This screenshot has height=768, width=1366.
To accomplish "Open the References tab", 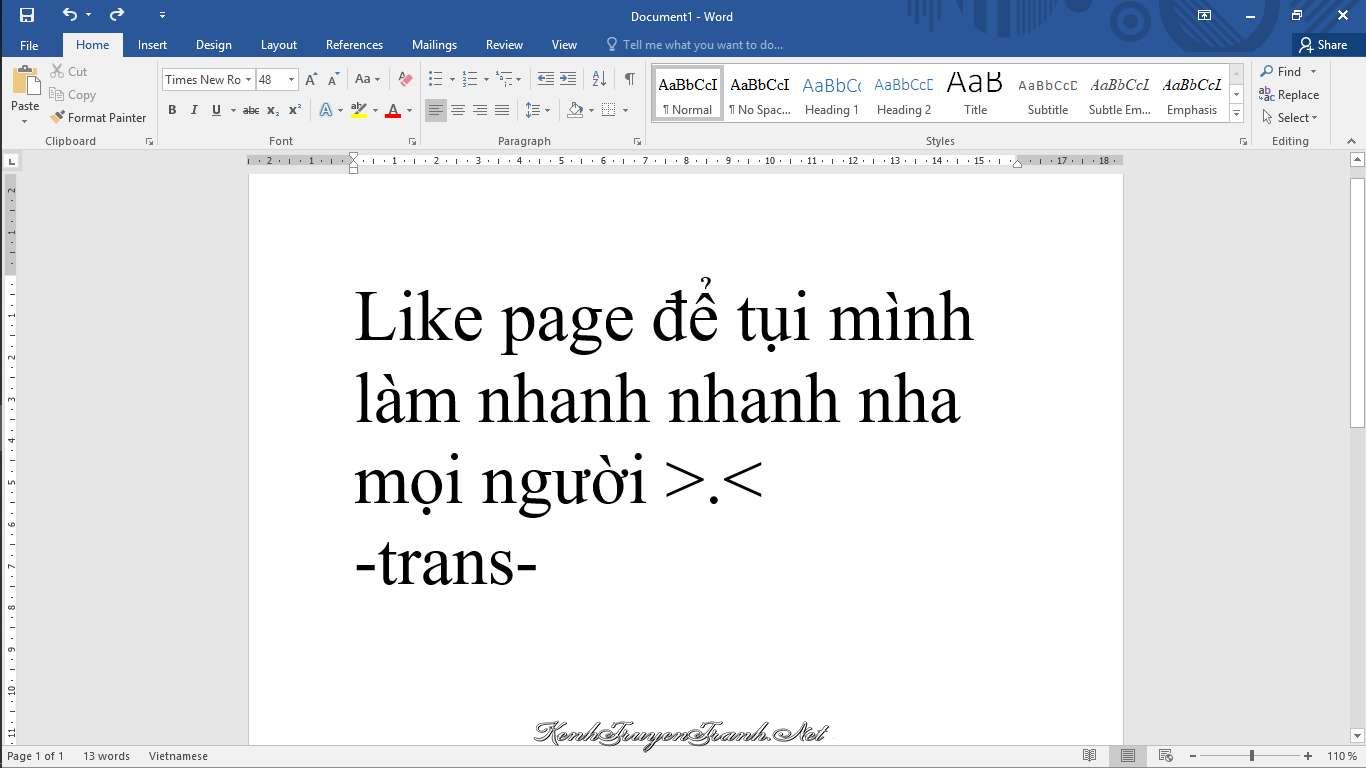I will pyautogui.click(x=354, y=45).
